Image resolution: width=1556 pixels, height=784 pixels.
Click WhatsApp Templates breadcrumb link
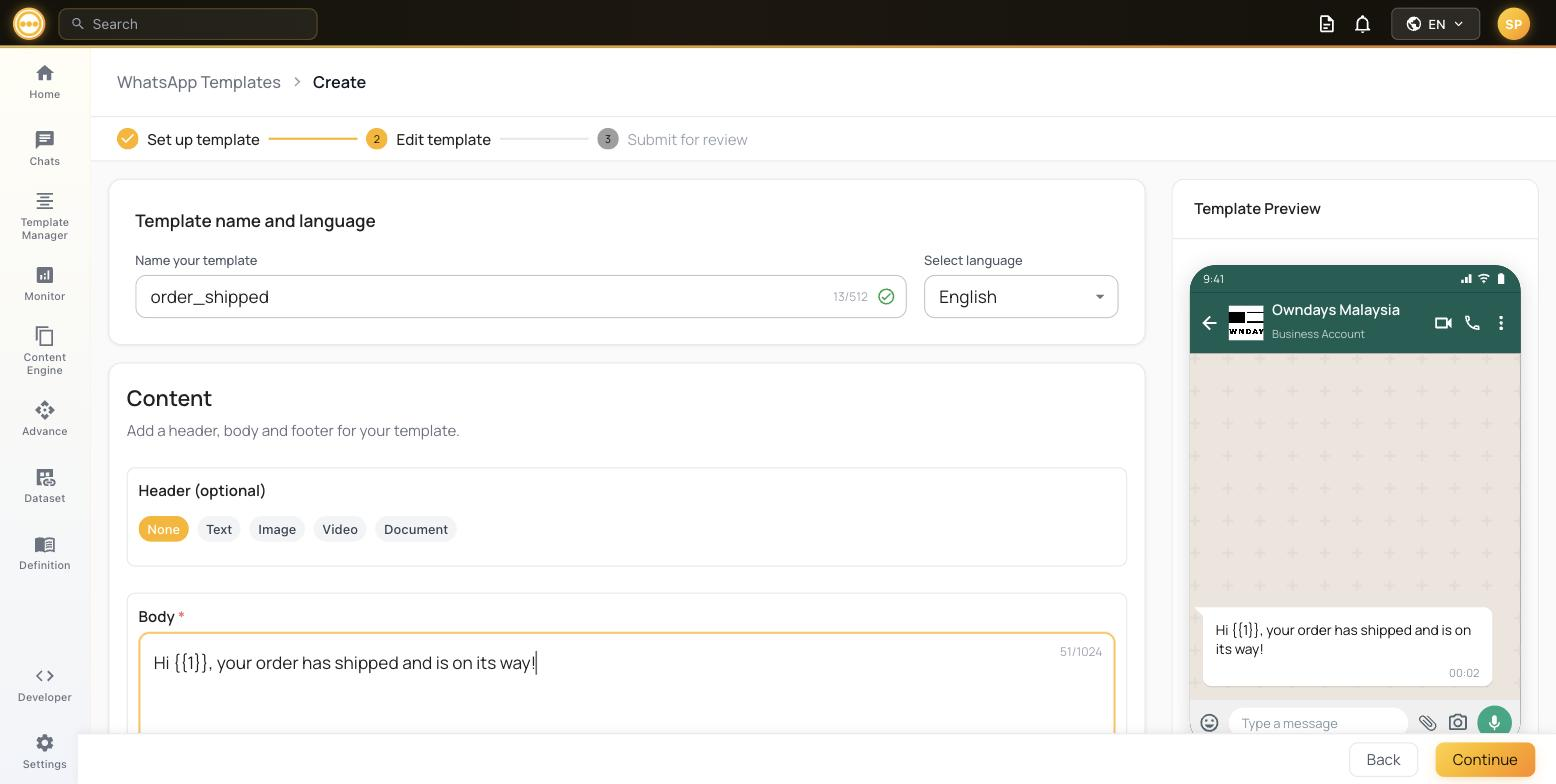pos(199,82)
